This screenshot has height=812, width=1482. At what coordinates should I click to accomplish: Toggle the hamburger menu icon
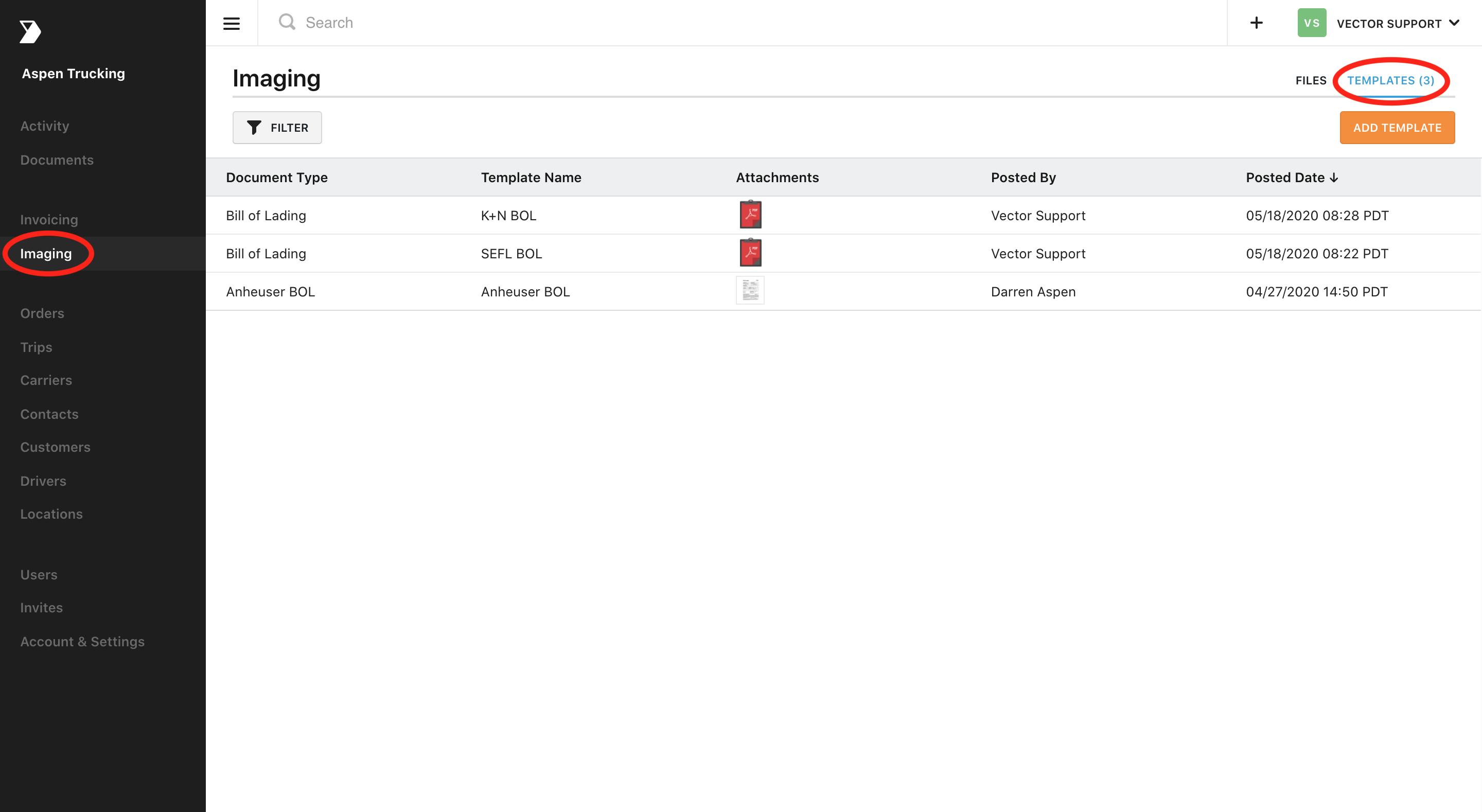pyautogui.click(x=231, y=23)
